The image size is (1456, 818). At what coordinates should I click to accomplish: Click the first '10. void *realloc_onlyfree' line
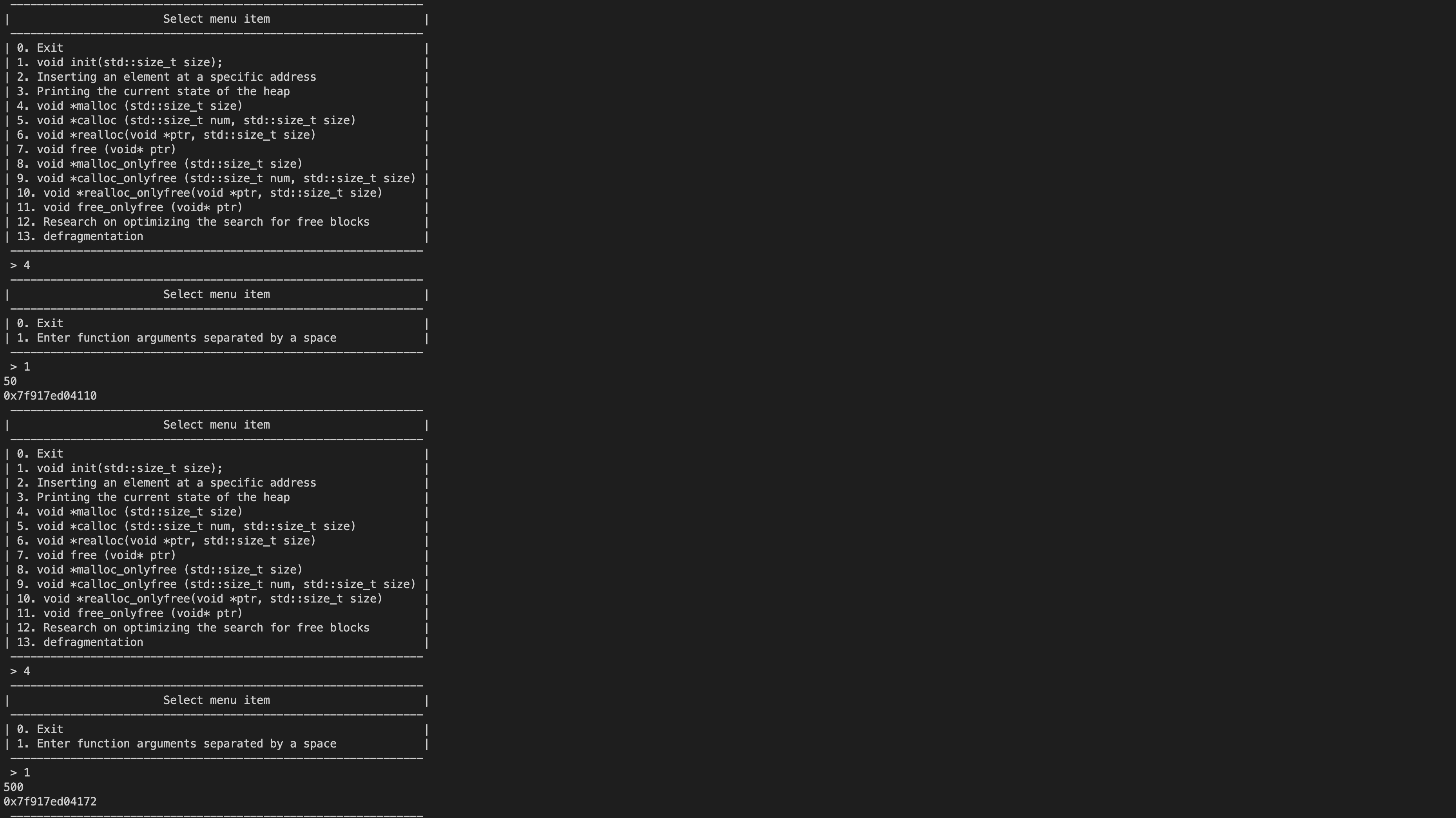pyautogui.click(x=199, y=194)
